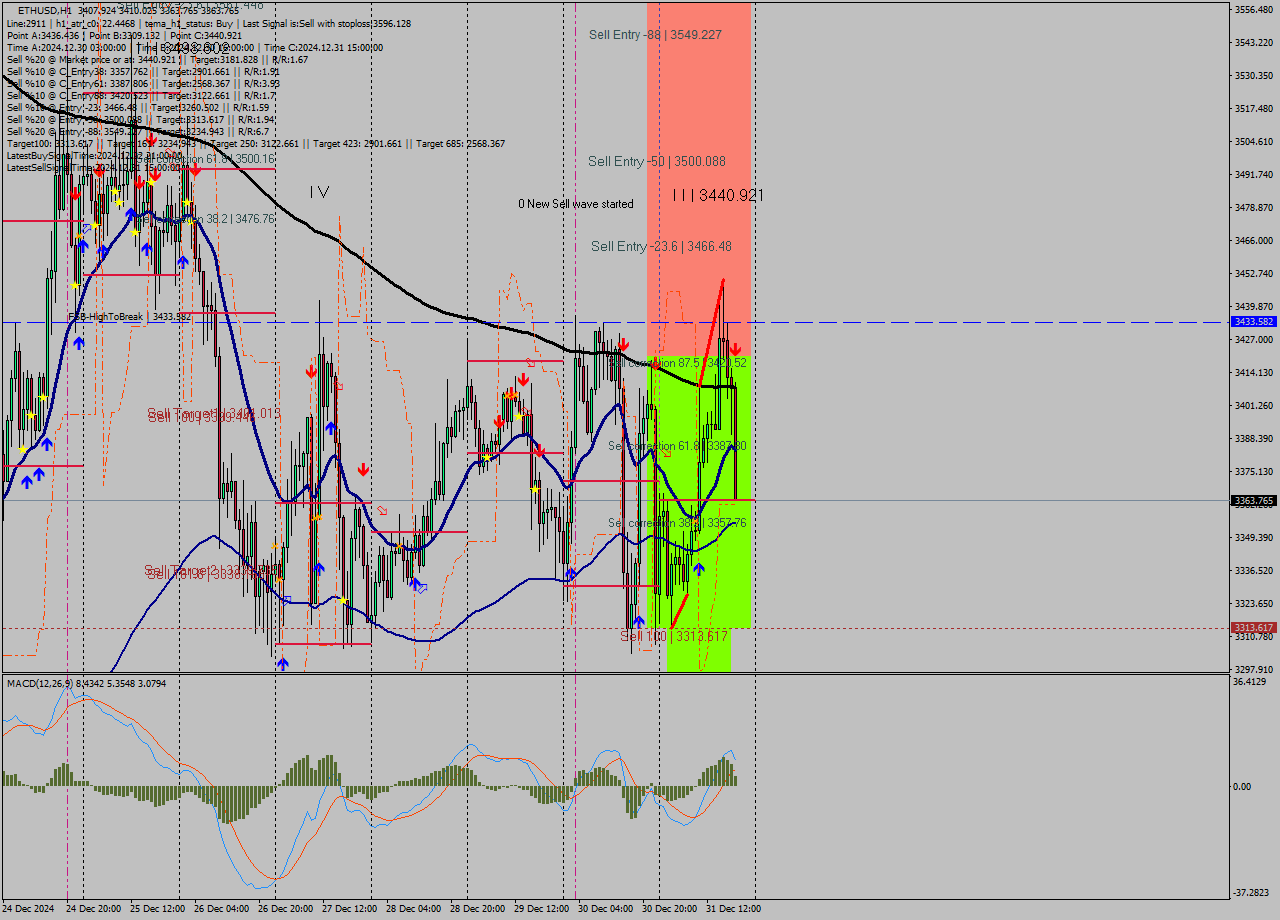Click the MACD scale value 36.4129

[1251, 682]
